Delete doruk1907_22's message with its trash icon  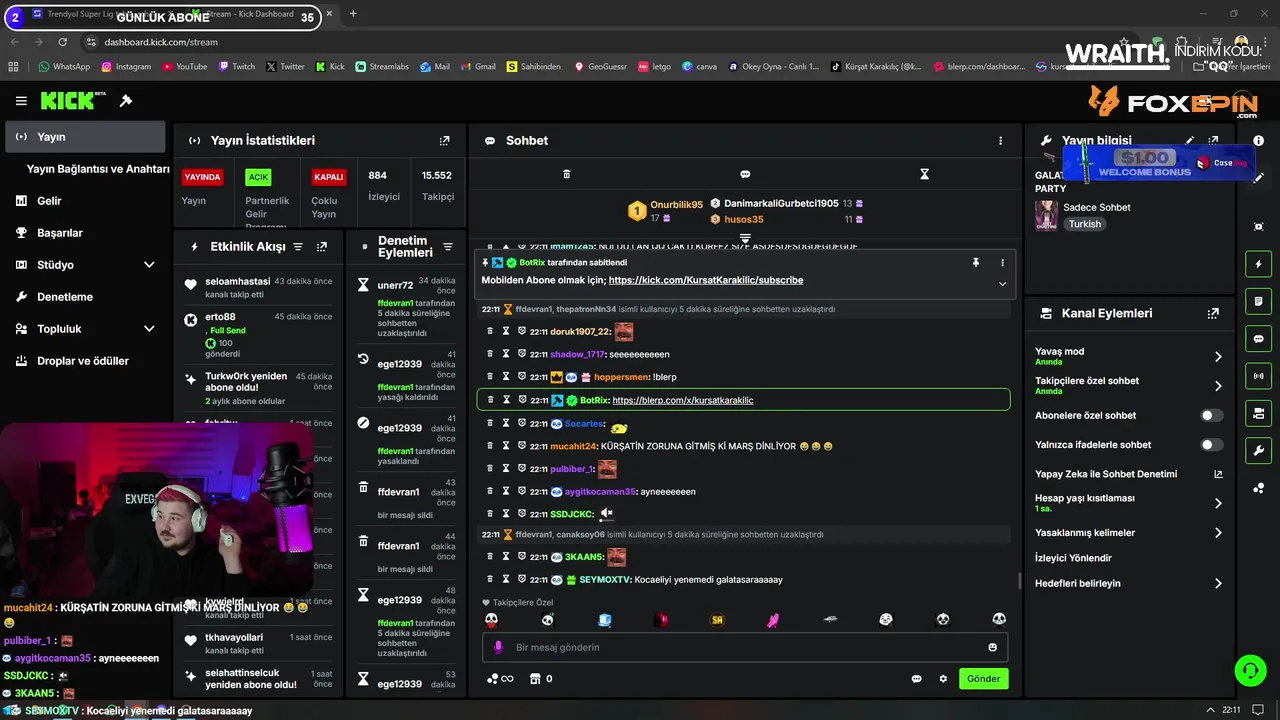[490, 331]
